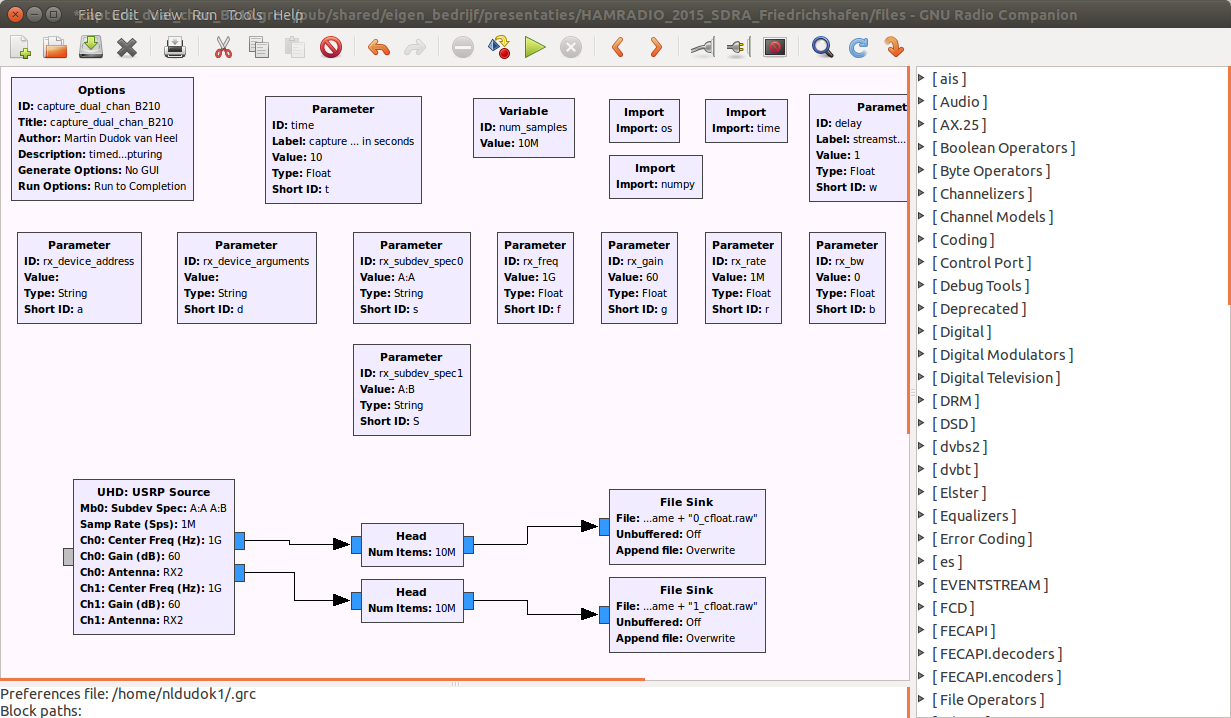The width and height of the screenshot is (1231, 718).
Task: Expand the [ Audio ] block category
Action: point(922,102)
